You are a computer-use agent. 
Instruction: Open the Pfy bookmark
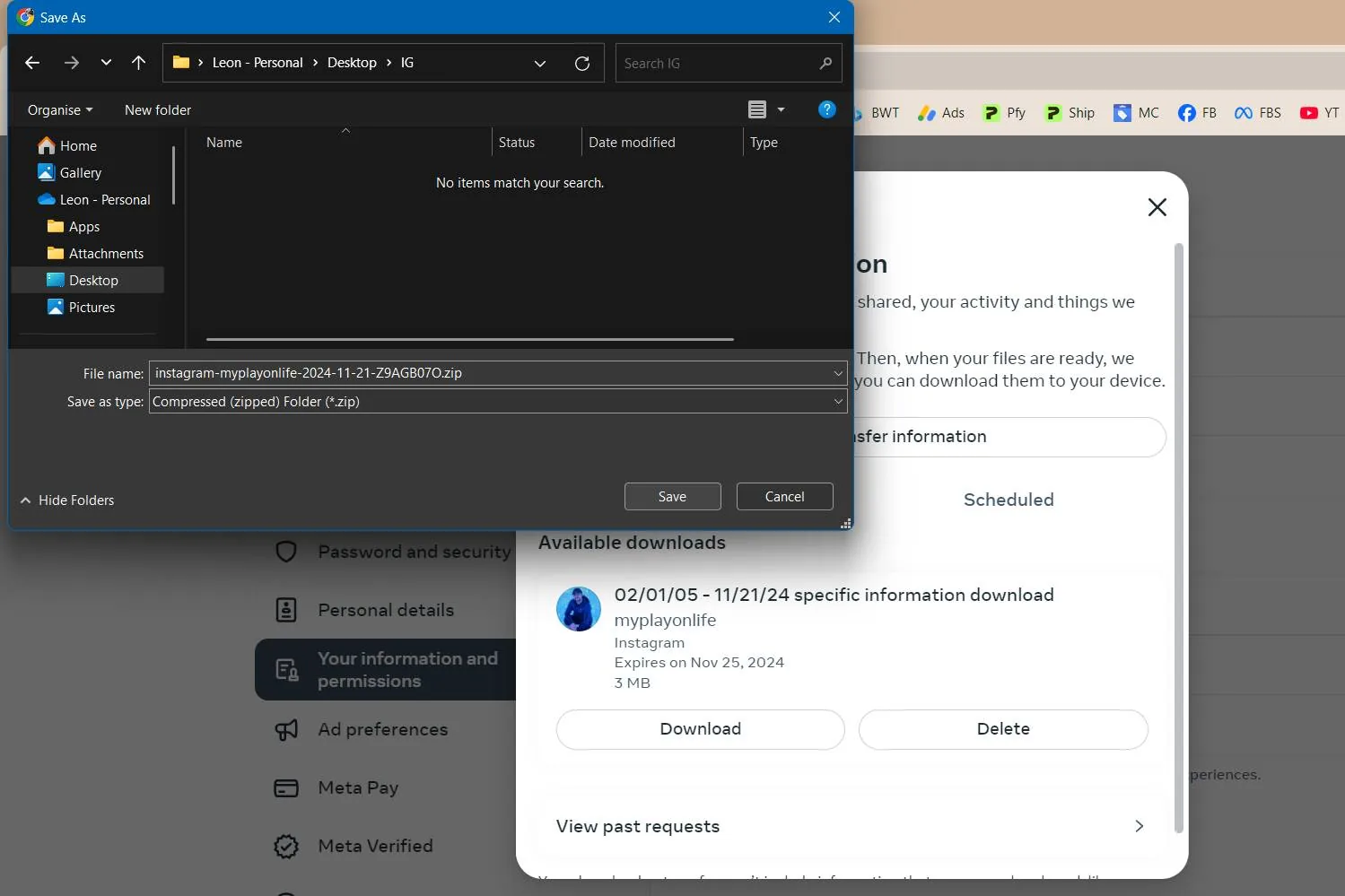coord(1004,112)
